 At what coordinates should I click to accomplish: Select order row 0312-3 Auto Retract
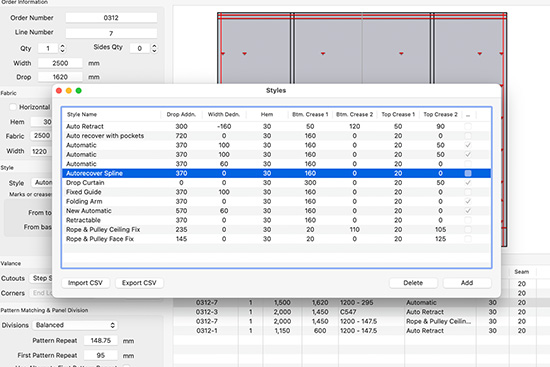pyautogui.click(x=361, y=312)
